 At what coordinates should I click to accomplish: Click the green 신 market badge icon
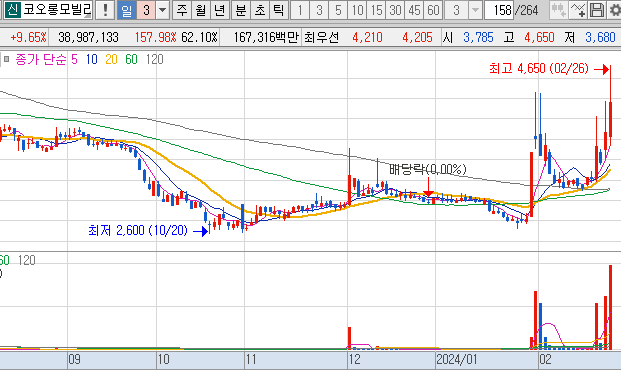pyautogui.click(x=13, y=10)
